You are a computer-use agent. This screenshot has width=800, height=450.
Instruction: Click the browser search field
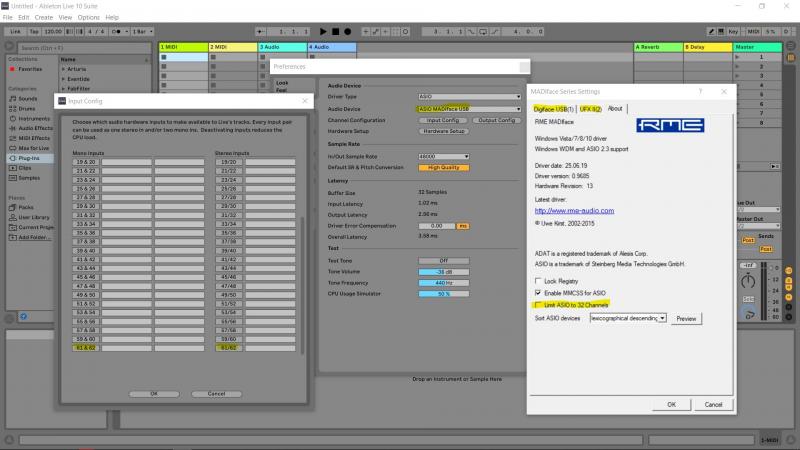(x=84, y=48)
